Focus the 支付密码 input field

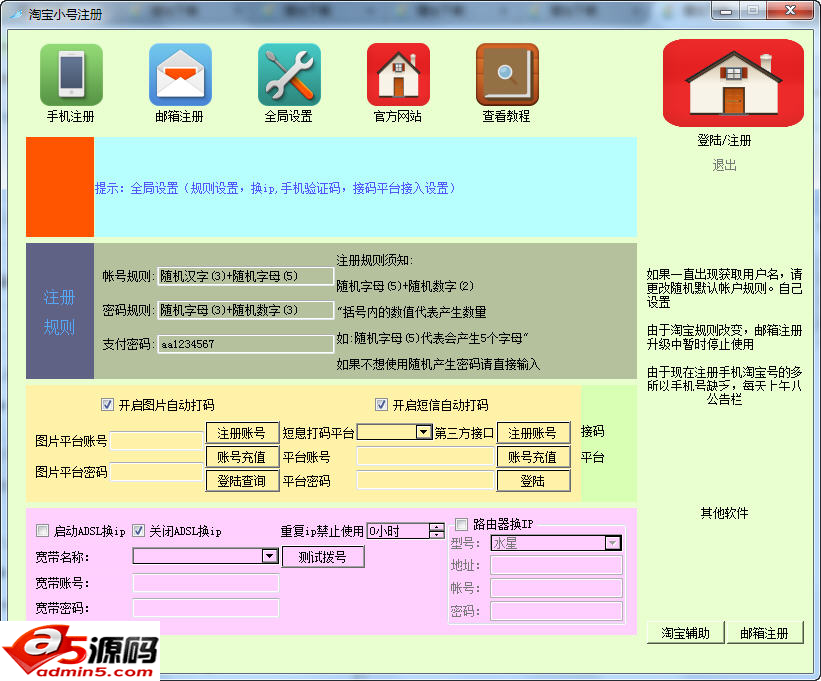coord(246,344)
